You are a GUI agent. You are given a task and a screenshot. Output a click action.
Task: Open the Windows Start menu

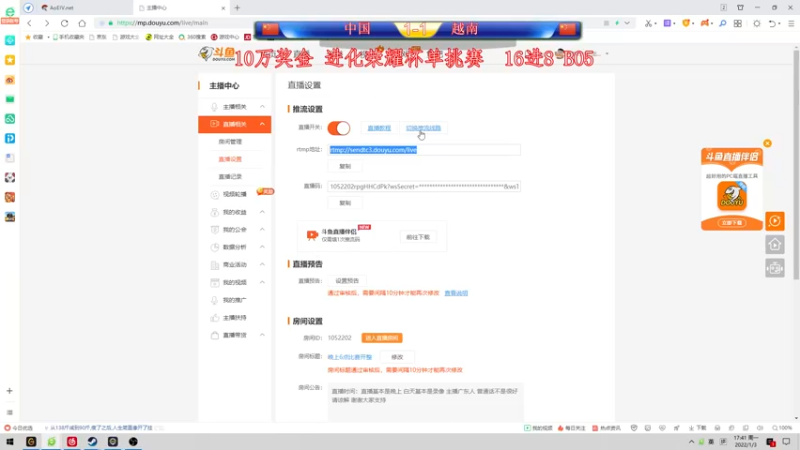pos(10,442)
